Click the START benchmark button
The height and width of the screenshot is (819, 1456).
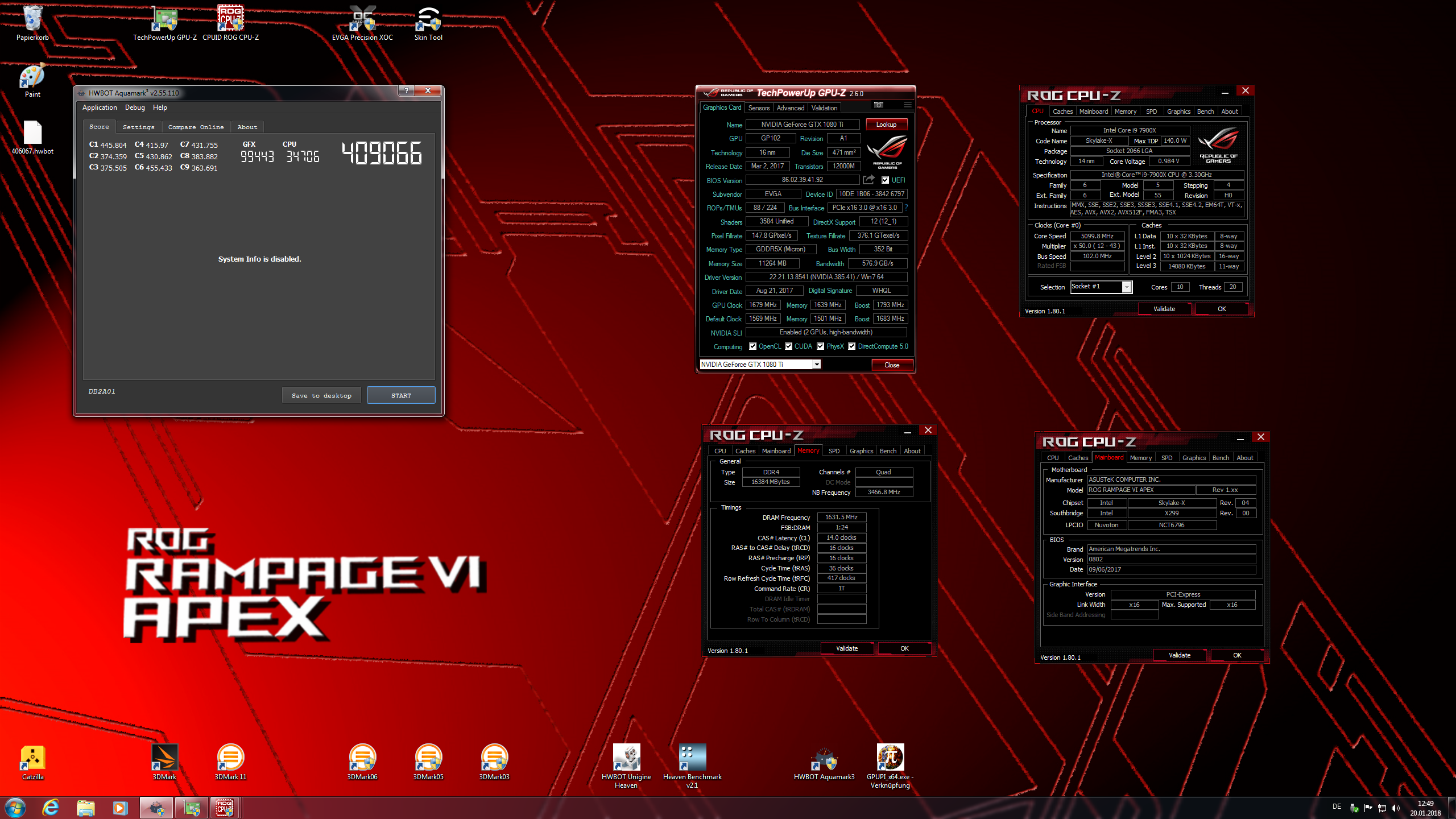[401, 395]
